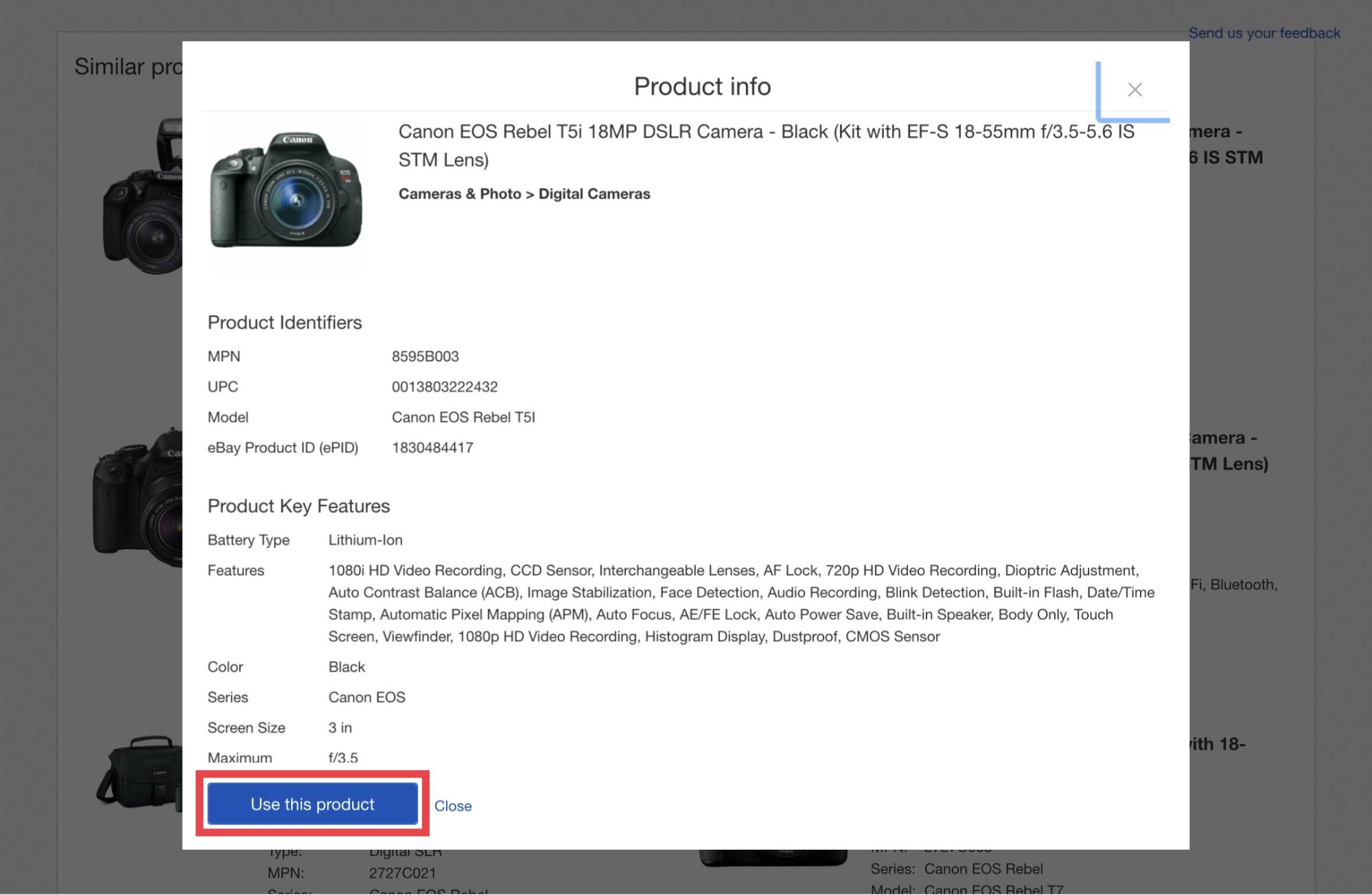Click MPN 2727C021 in background listing
The image size is (1372, 895).
coord(402,873)
